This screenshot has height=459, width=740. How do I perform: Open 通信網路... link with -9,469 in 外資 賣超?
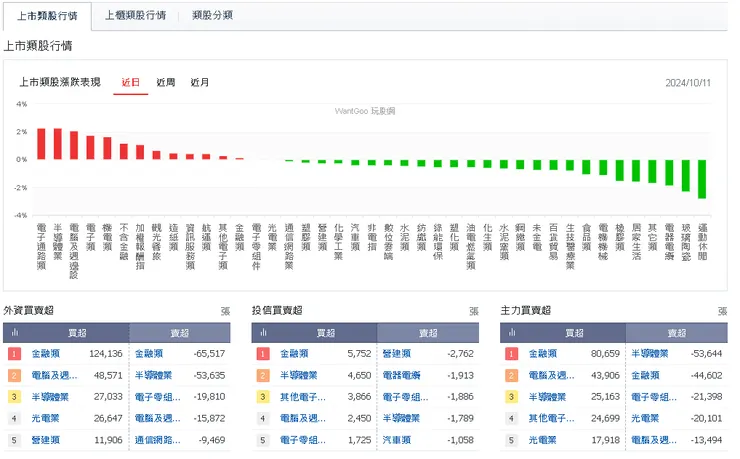[158, 440]
